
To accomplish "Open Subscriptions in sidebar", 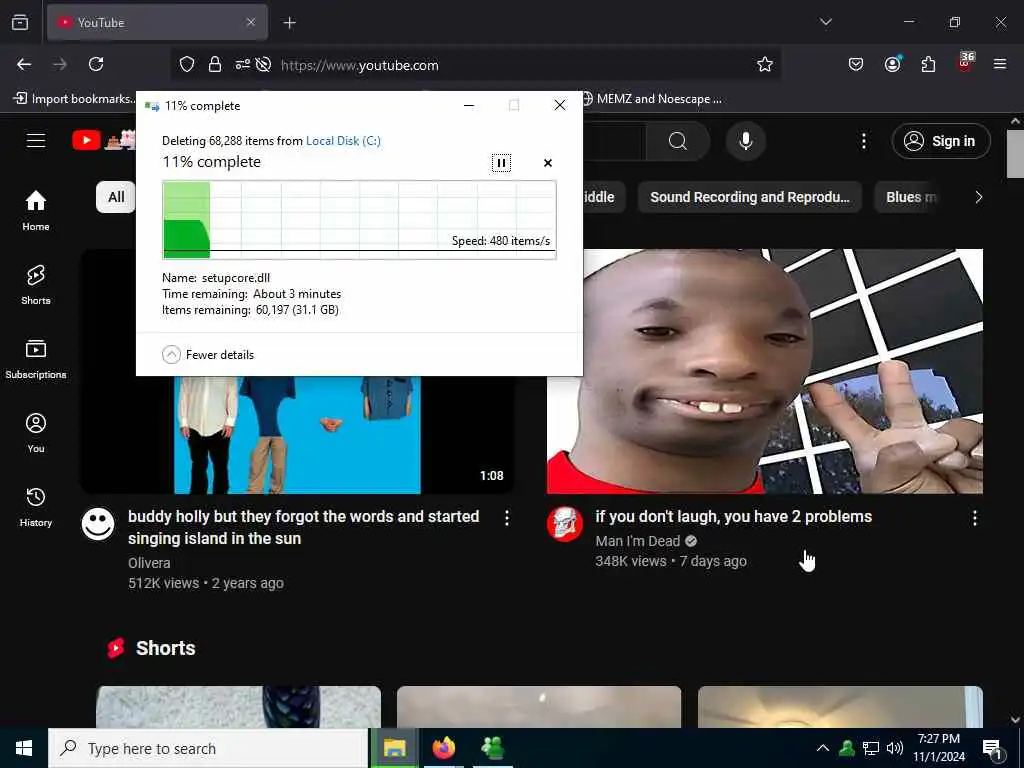I will coord(36,359).
